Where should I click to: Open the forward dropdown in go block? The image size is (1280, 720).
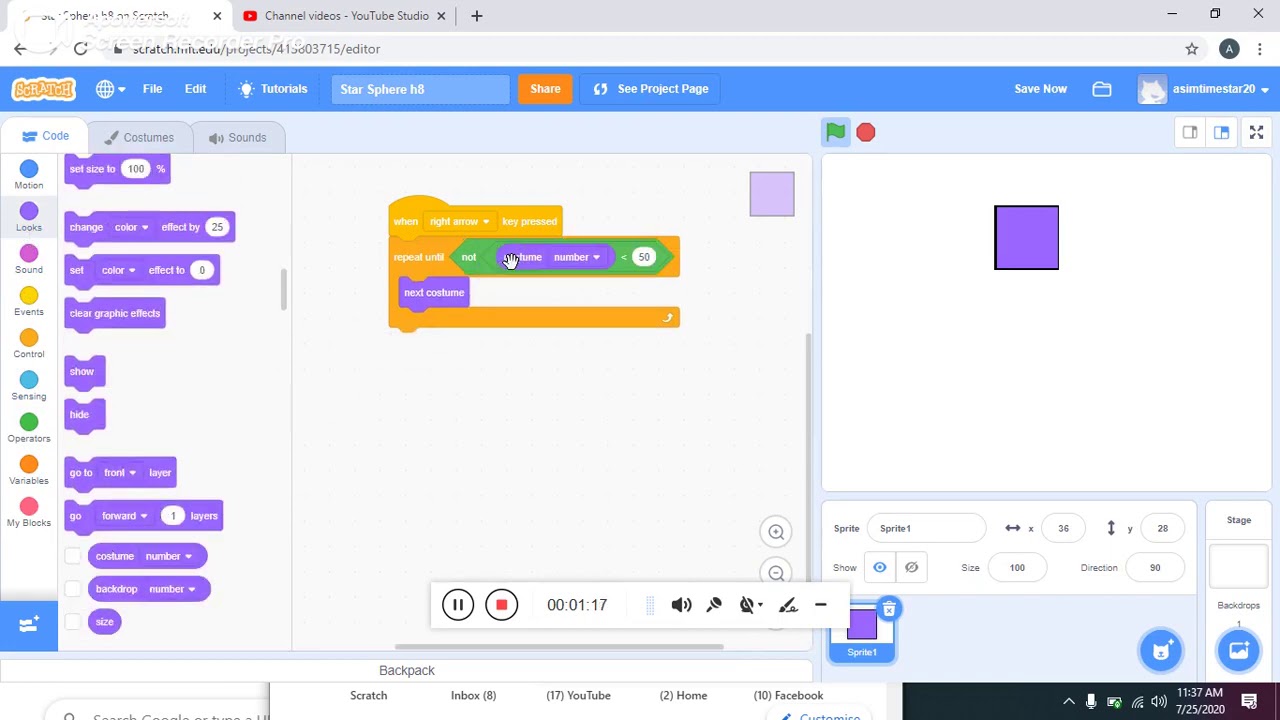point(124,516)
